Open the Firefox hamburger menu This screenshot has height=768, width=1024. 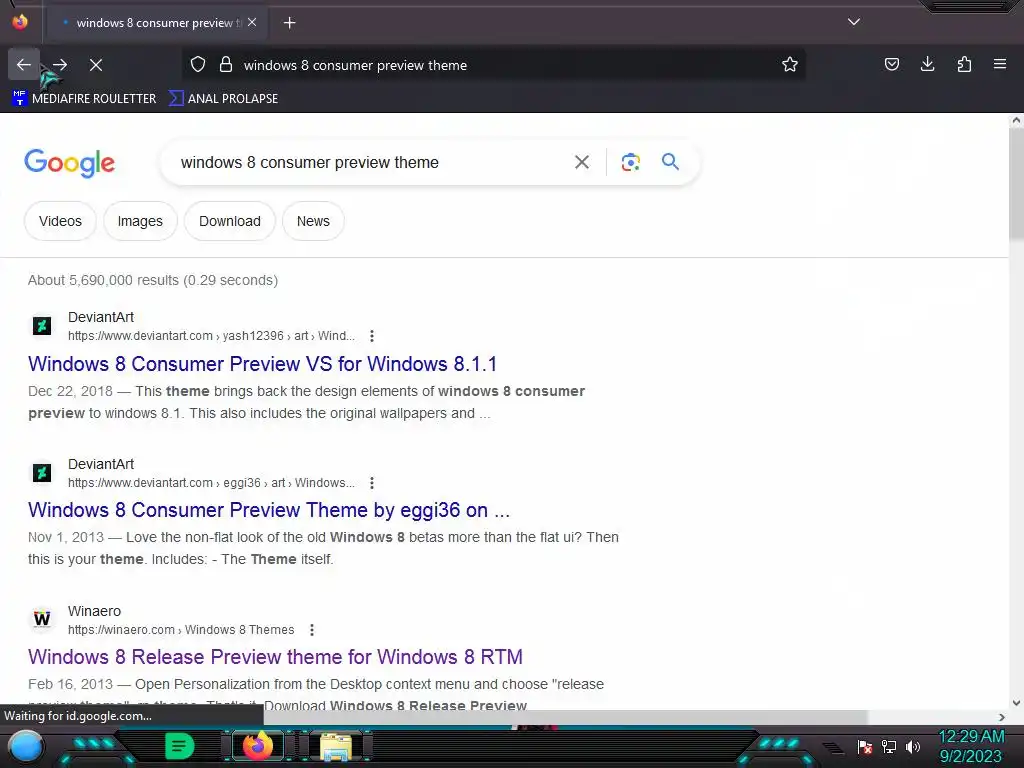(999, 65)
